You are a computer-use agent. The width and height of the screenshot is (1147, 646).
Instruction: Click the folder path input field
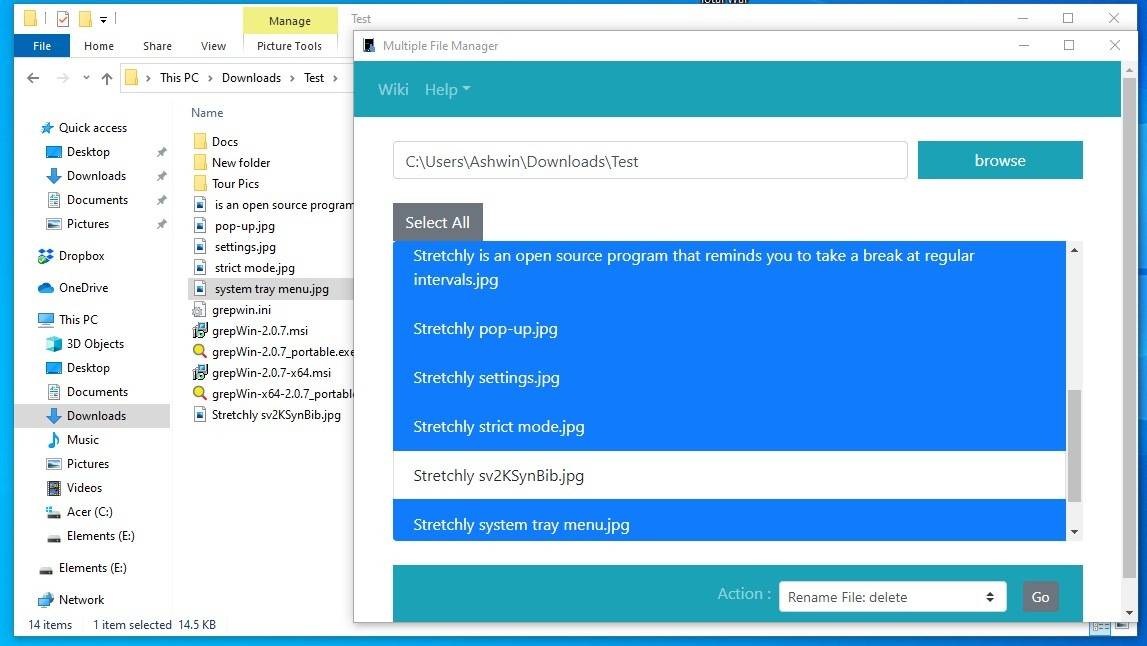coord(650,161)
